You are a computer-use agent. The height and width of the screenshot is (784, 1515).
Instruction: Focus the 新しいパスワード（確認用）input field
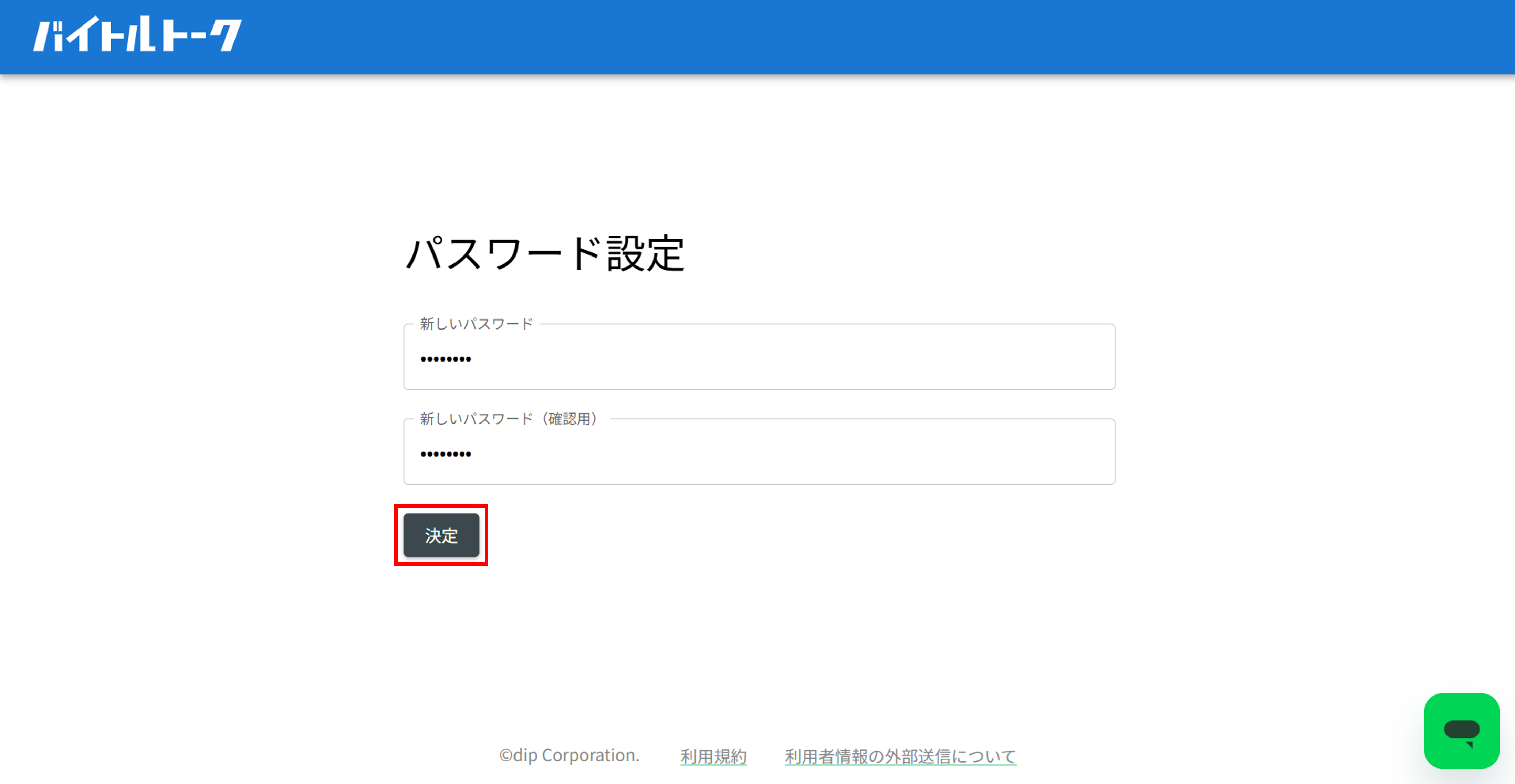[x=759, y=452]
